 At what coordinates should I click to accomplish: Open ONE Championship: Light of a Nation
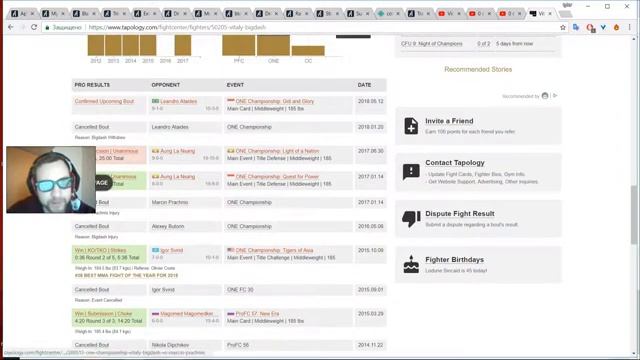277,151
